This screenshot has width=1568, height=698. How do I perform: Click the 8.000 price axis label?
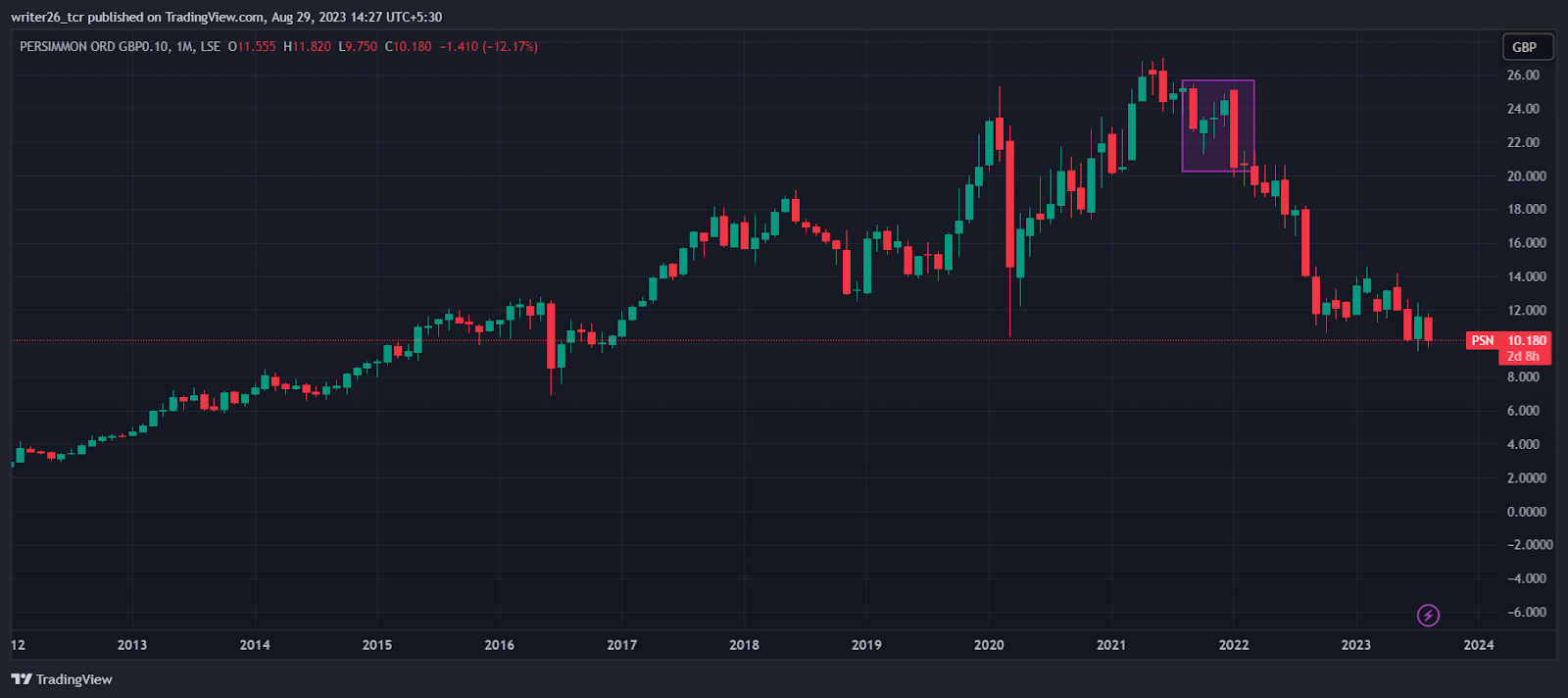1523,377
